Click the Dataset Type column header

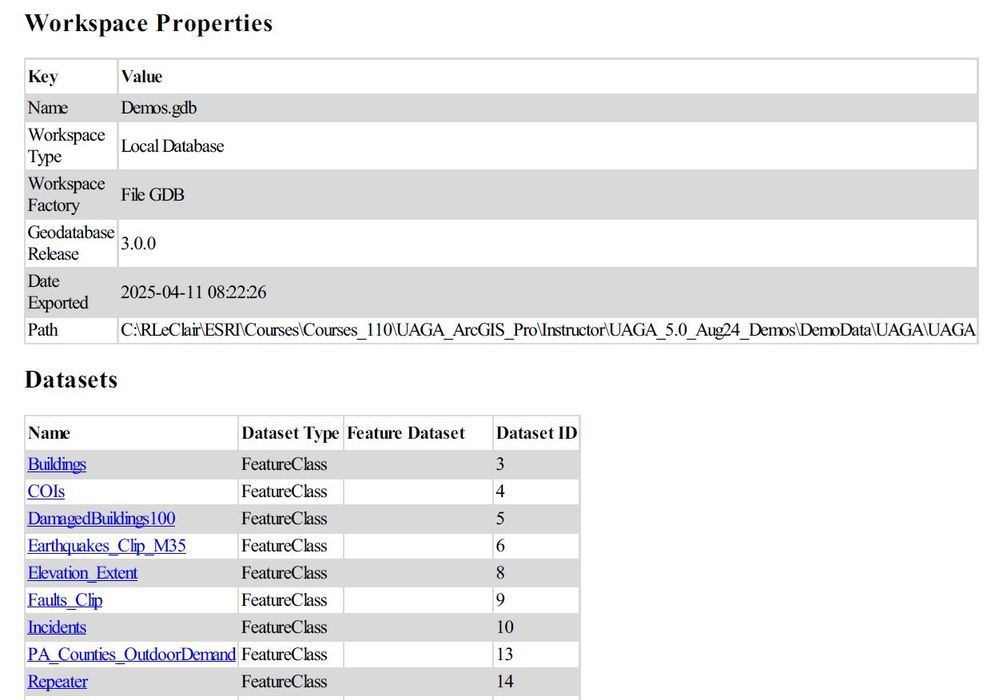290,433
